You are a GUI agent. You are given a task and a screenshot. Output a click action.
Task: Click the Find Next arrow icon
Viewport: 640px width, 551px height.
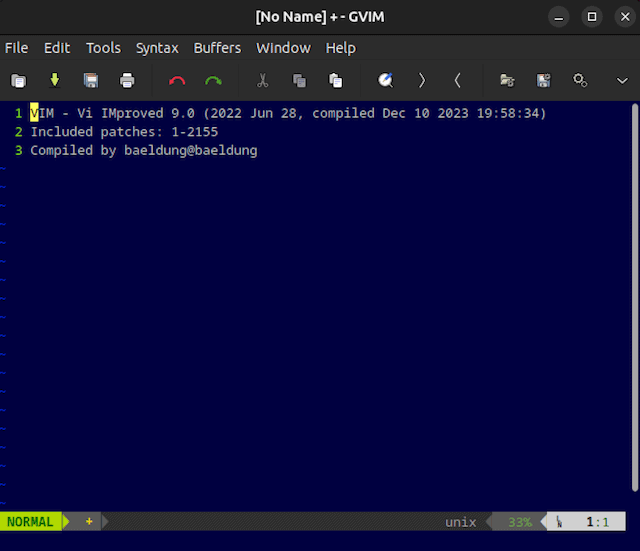(422, 80)
